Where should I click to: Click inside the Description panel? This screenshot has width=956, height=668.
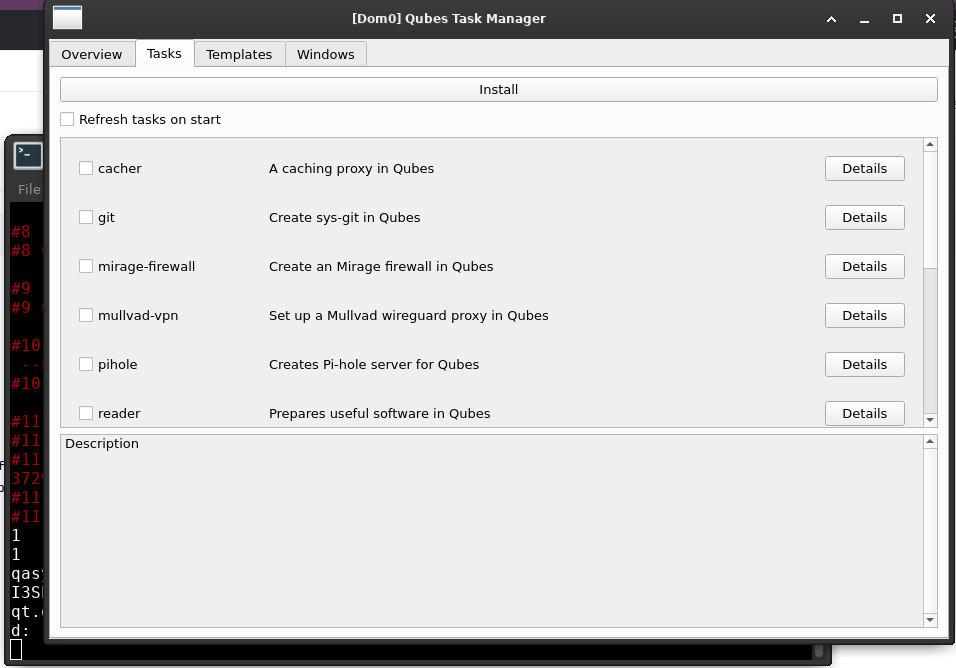pyautogui.click(x=490, y=530)
